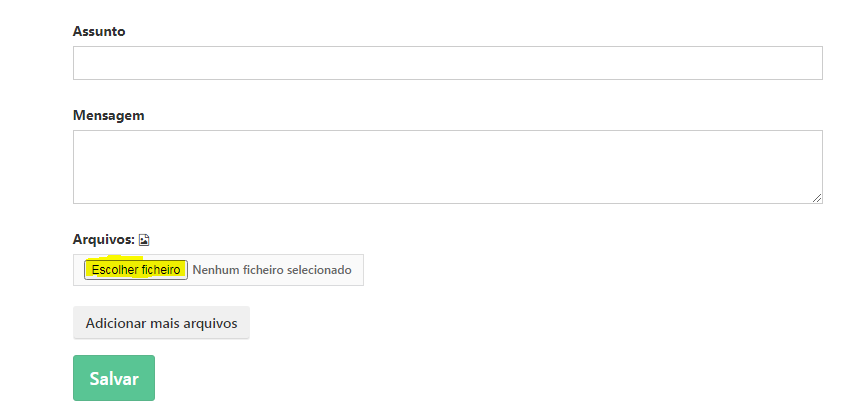Add another file row with Adicionar mais arquivos

(161, 323)
